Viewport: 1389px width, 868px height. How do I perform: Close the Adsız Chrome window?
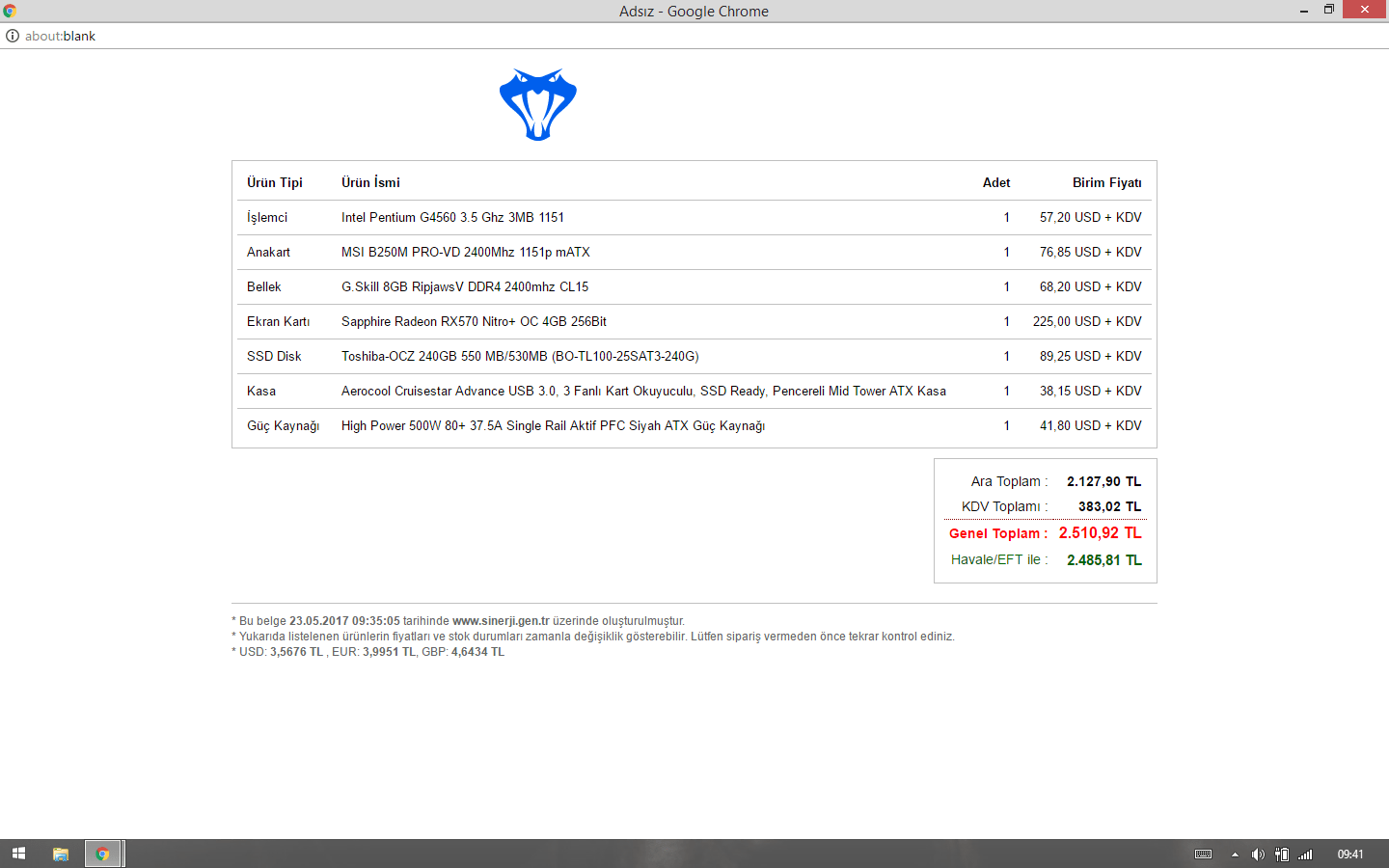[1365, 10]
